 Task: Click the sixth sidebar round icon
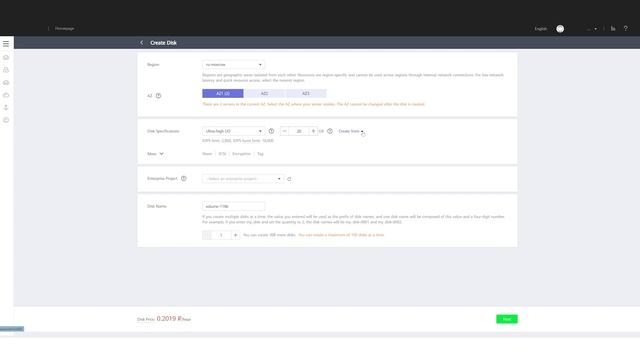6,120
